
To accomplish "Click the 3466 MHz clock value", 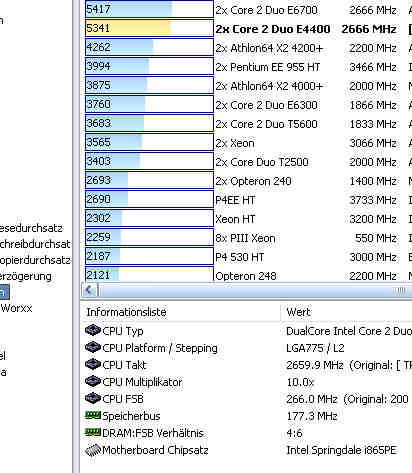I will pyautogui.click(x=373, y=67).
